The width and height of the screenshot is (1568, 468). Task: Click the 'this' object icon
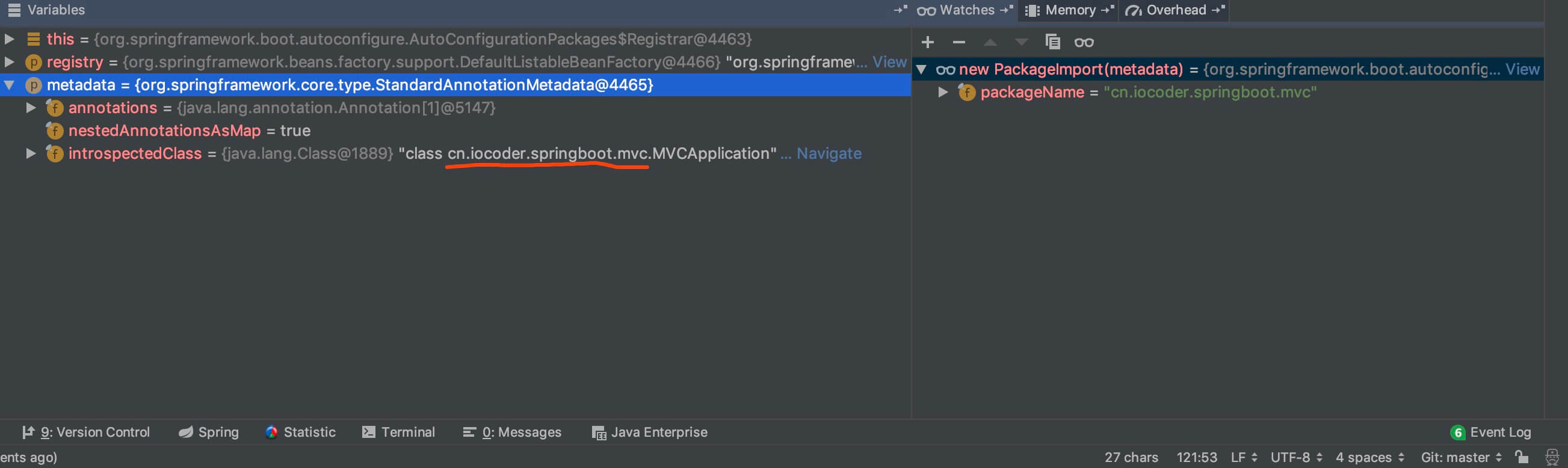[34, 39]
